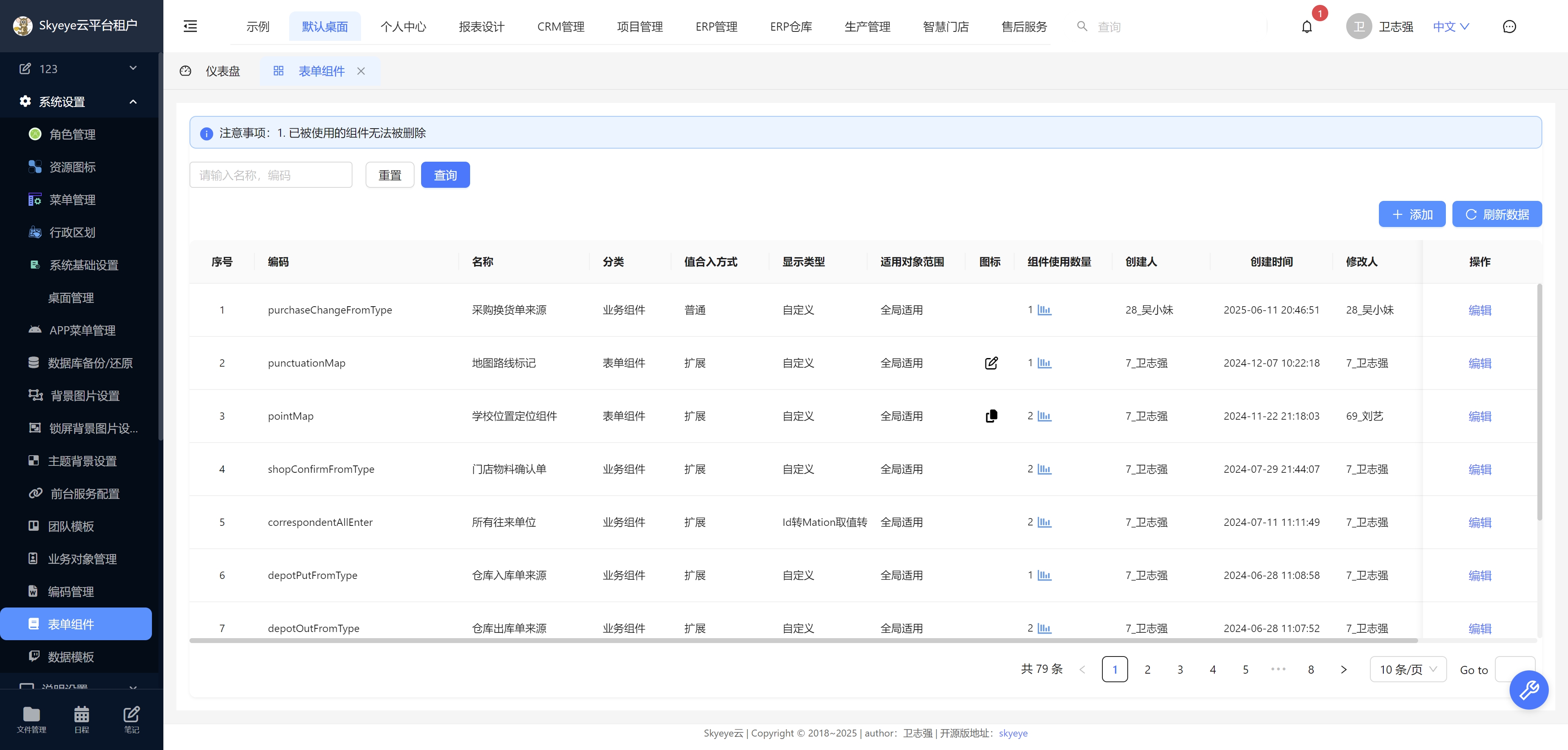
Task: Click the edit icon in punctuationMap row
Action: point(992,363)
